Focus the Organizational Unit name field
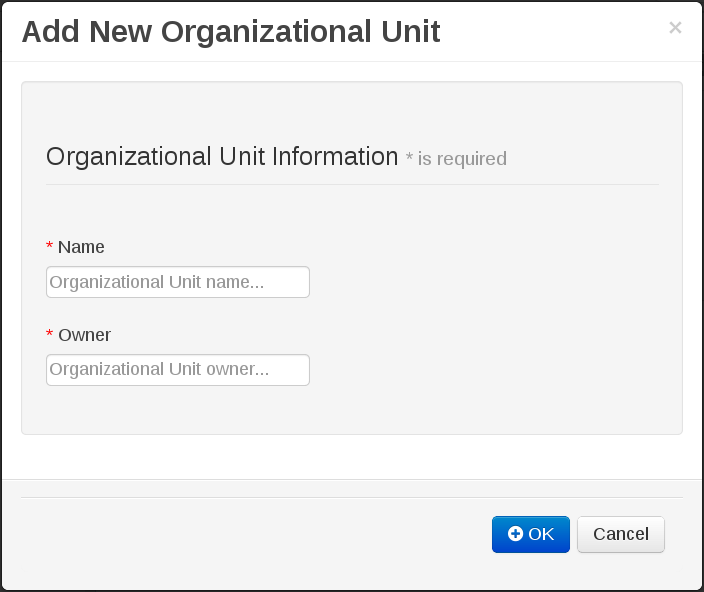This screenshot has height=592, width=704. tap(178, 282)
